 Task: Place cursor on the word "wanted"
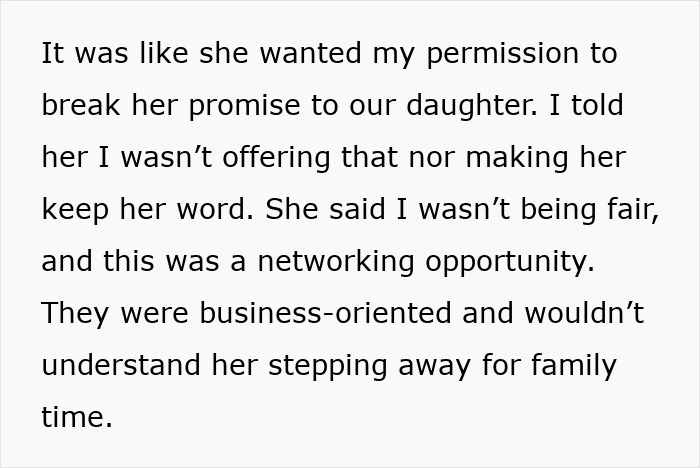pyautogui.click(x=311, y=53)
